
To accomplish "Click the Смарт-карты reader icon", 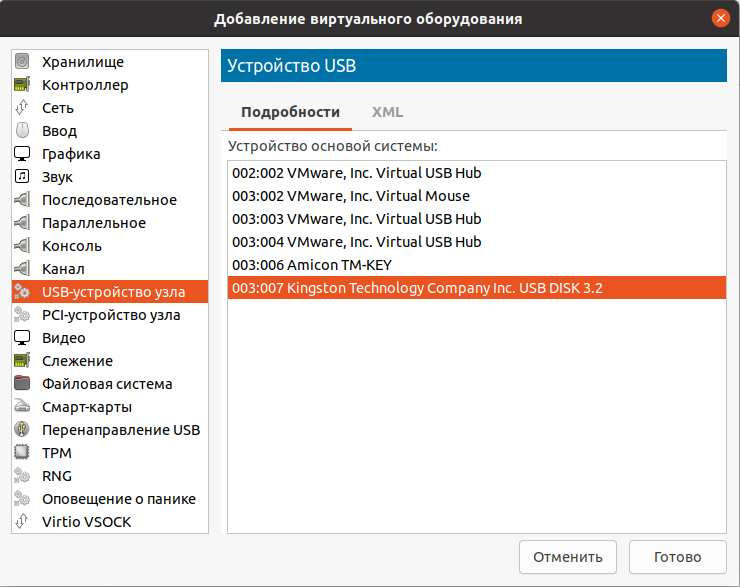I will coord(22,406).
